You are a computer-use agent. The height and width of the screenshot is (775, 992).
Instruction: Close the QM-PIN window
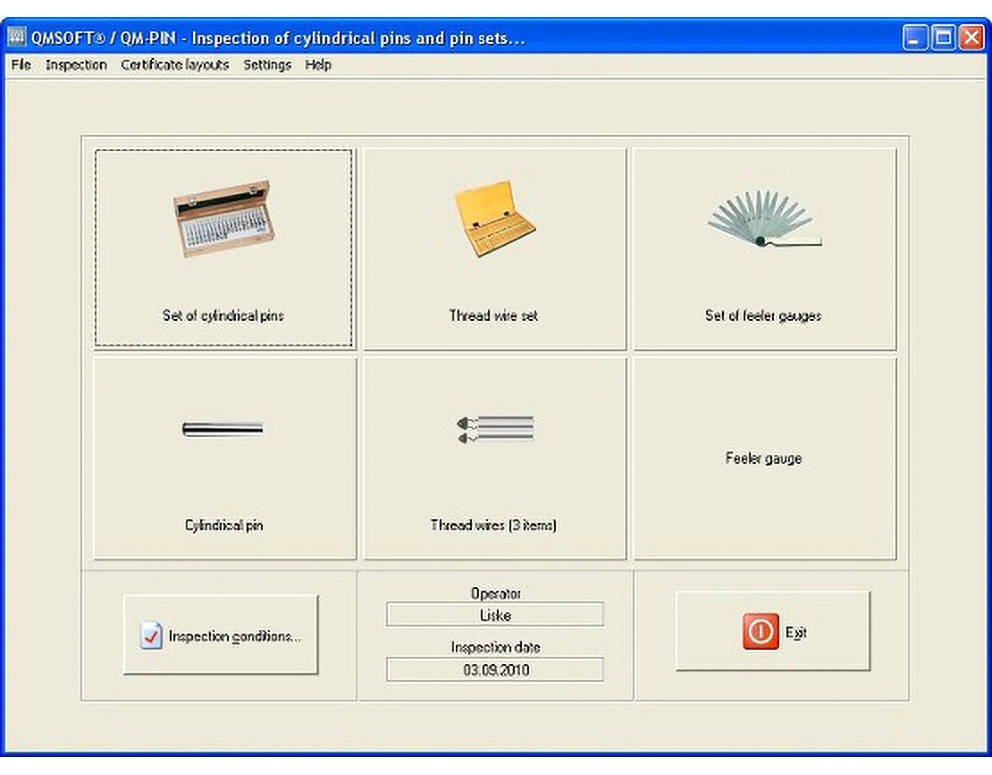tap(972, 38)
